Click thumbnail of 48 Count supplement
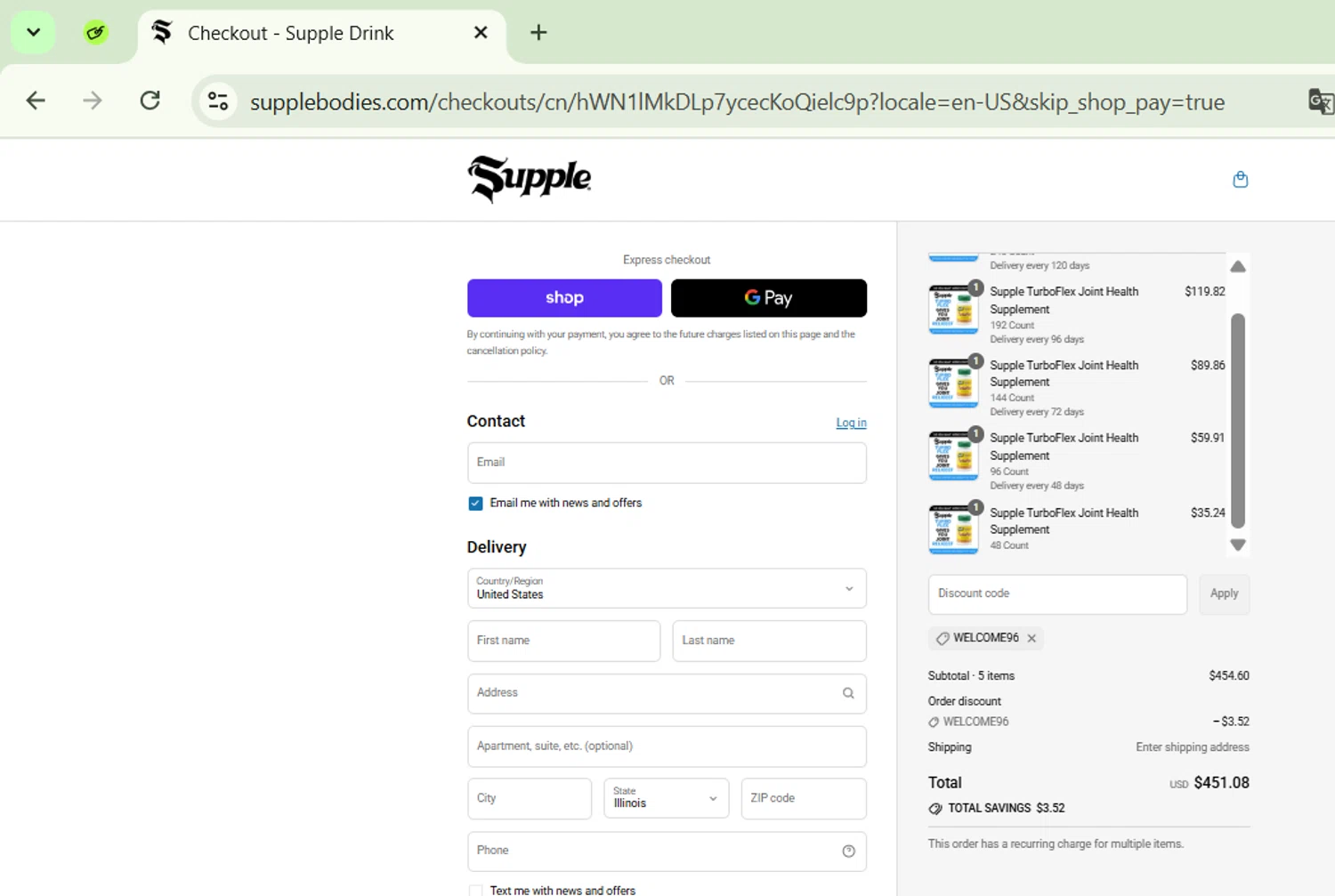Screen dimensions: 1335x896 pos(953,529)
